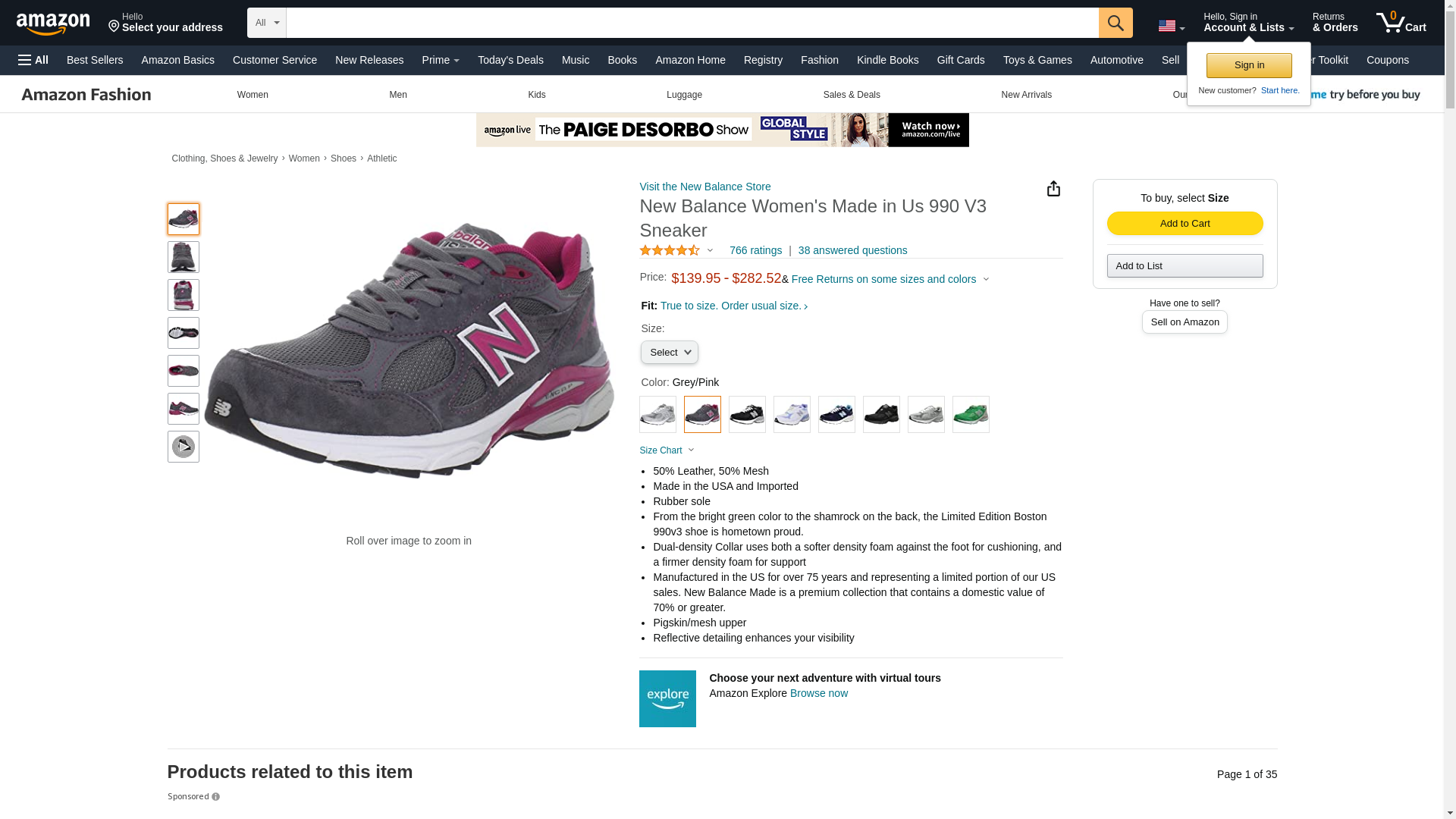Click the search magnifier button
This screenshot has height=819, width=1456.
pyautogui.click(x=1115, y=23)
